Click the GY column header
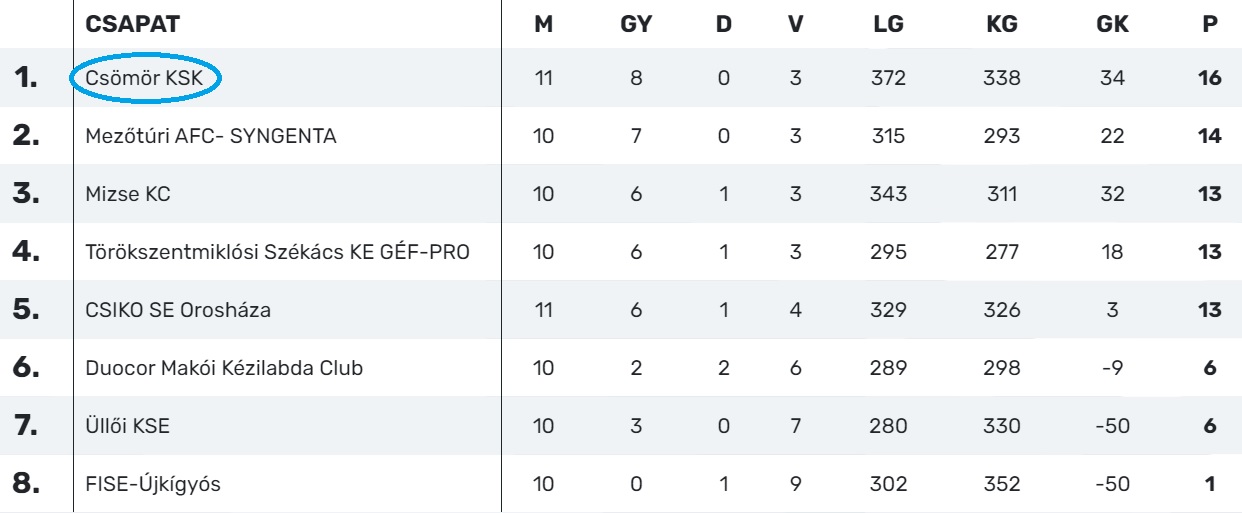The width and height of the screenshot is (1242, 513). (x=637, y=25)
